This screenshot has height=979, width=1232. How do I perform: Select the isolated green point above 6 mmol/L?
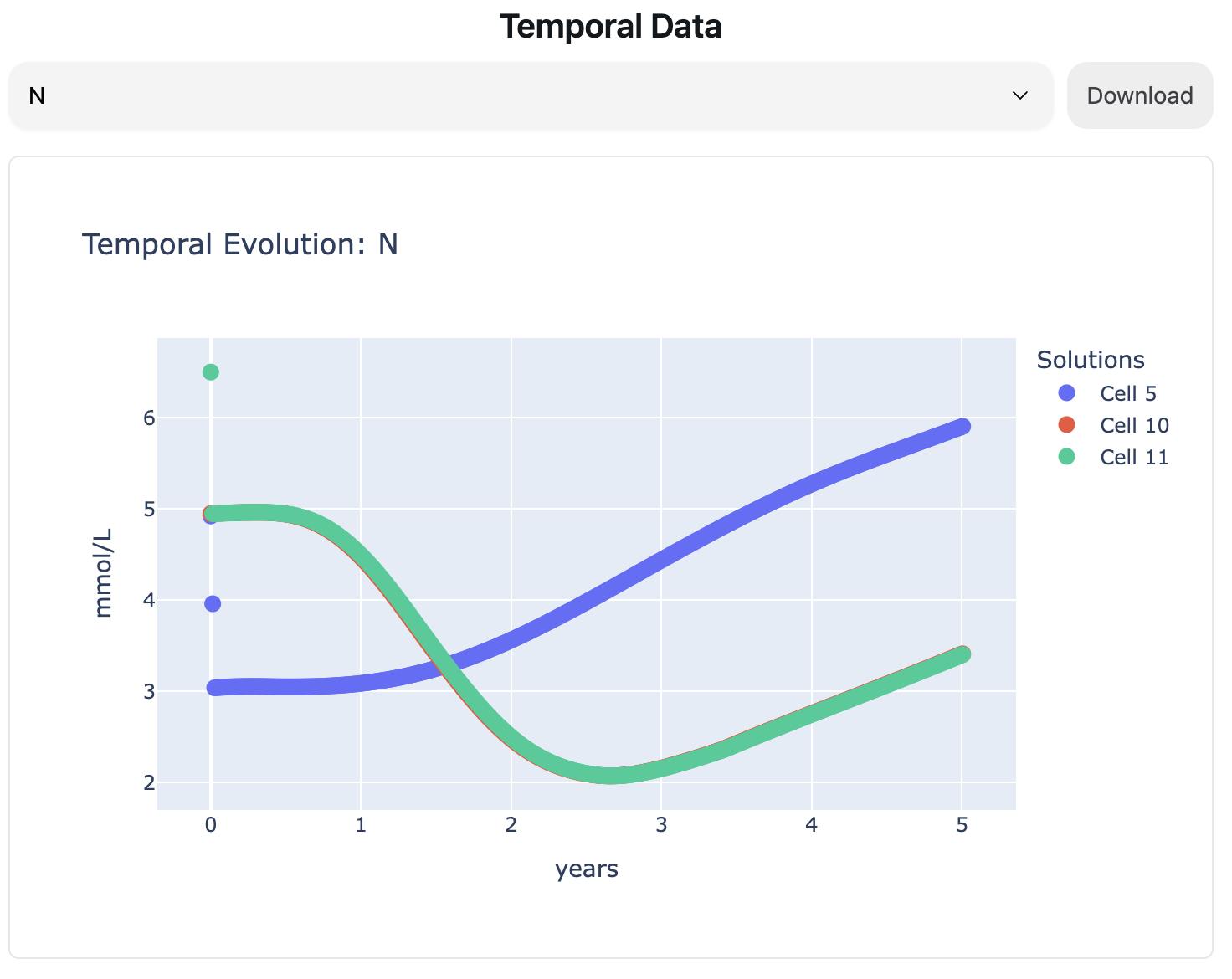coord(211,372)
